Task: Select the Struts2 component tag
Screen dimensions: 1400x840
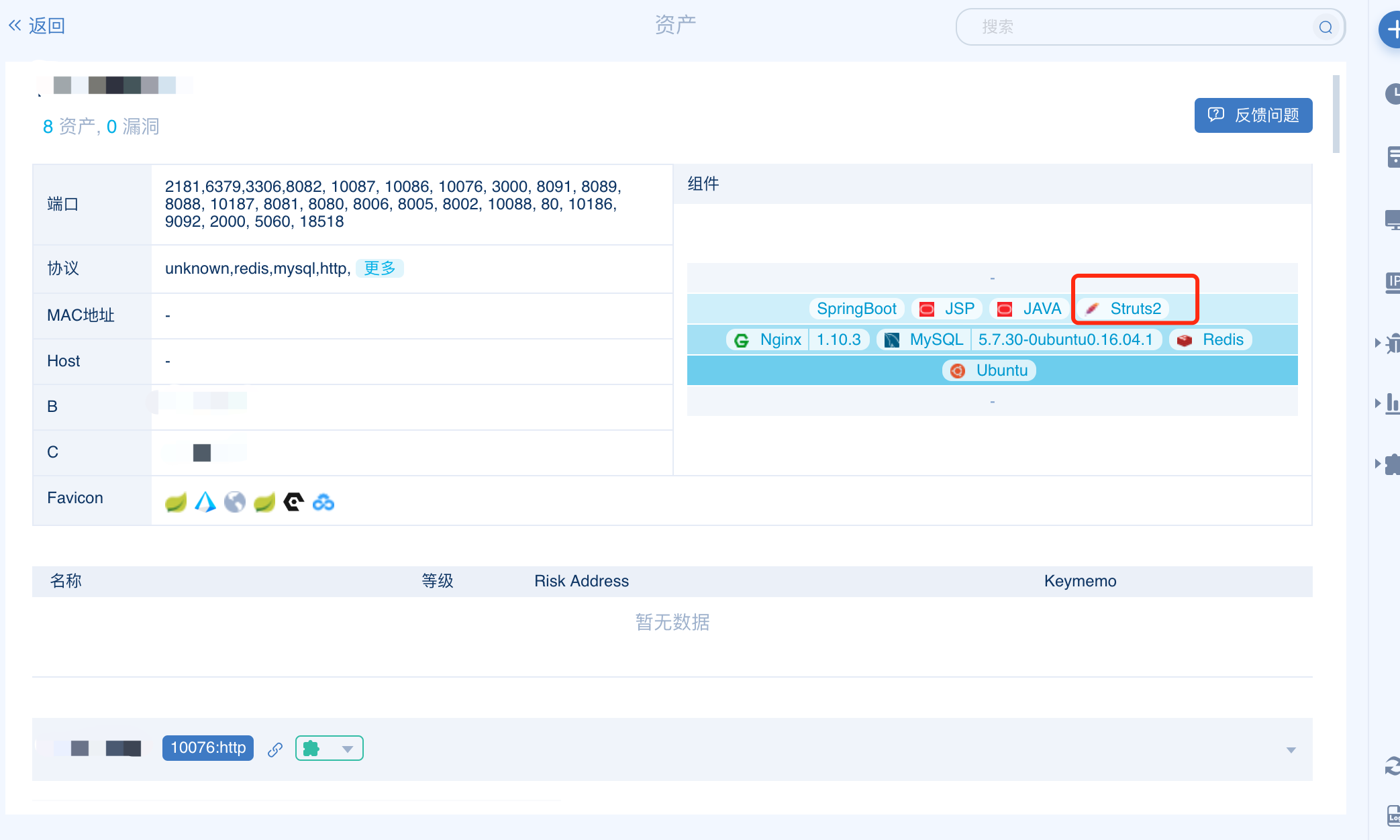Action: 1123,309
